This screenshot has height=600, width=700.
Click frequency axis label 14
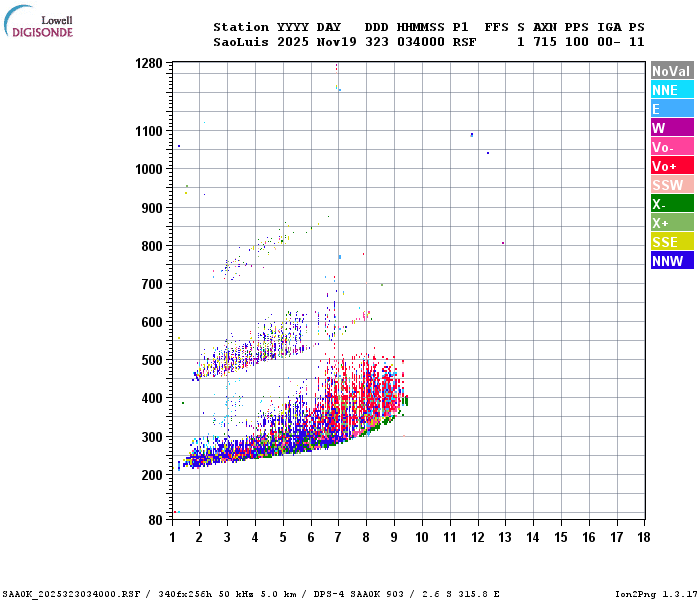pos(533,537)
